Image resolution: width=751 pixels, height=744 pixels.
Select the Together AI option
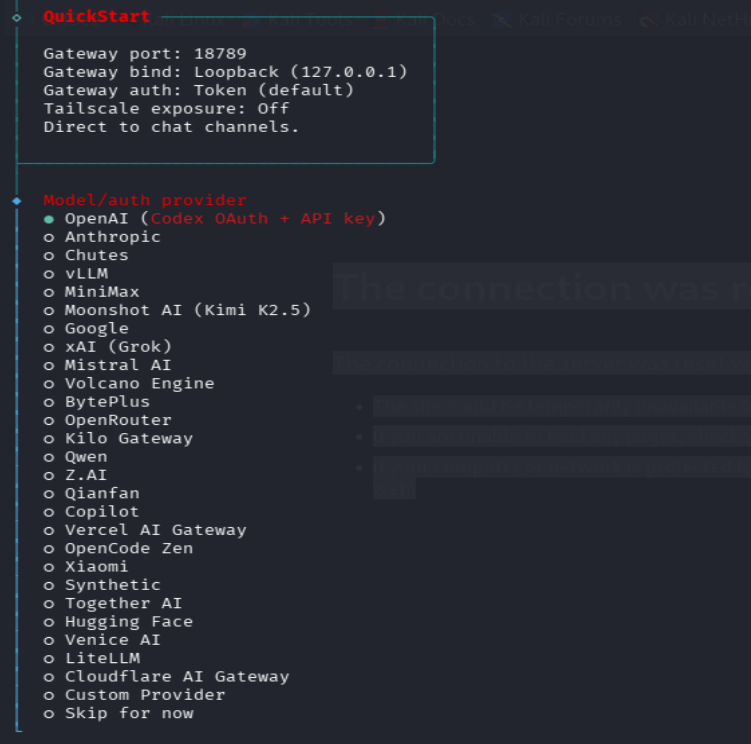pos(113,604)
